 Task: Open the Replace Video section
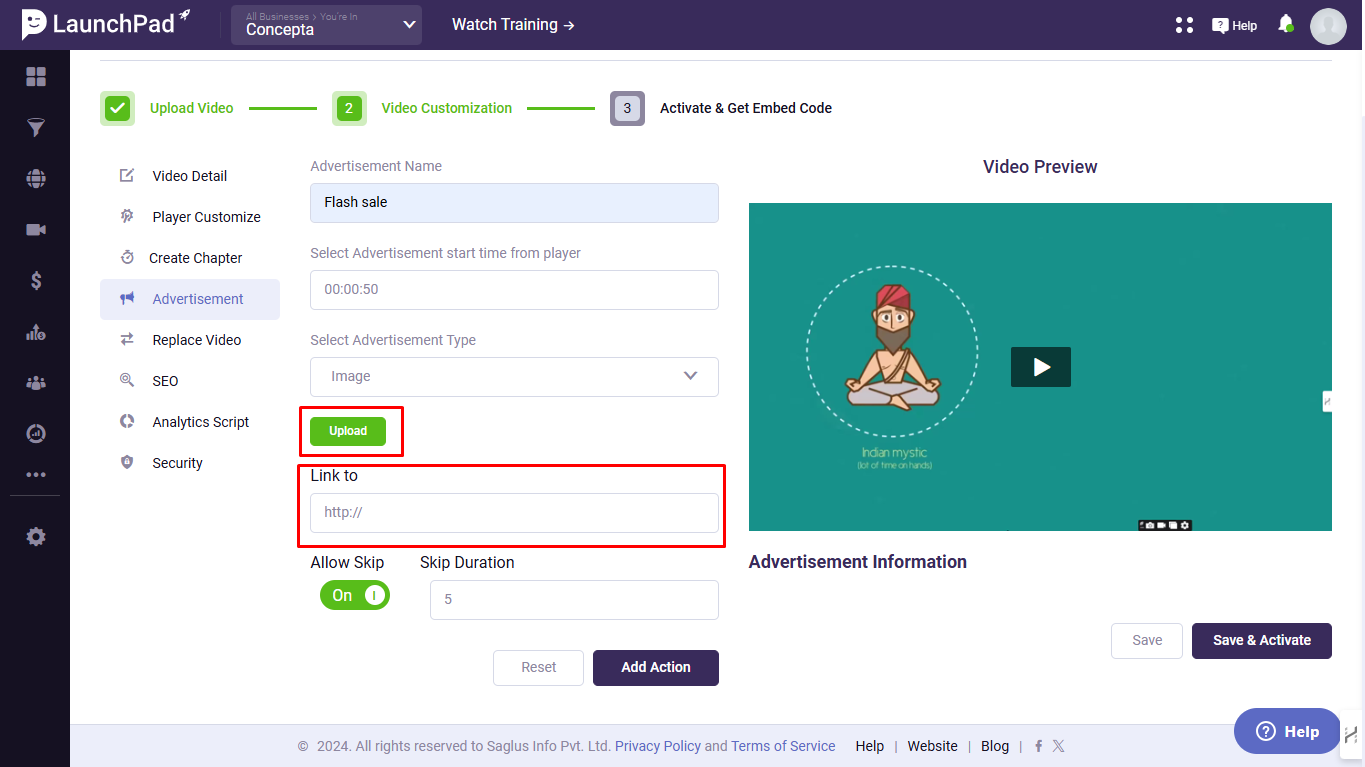click(x=190, y=340)
